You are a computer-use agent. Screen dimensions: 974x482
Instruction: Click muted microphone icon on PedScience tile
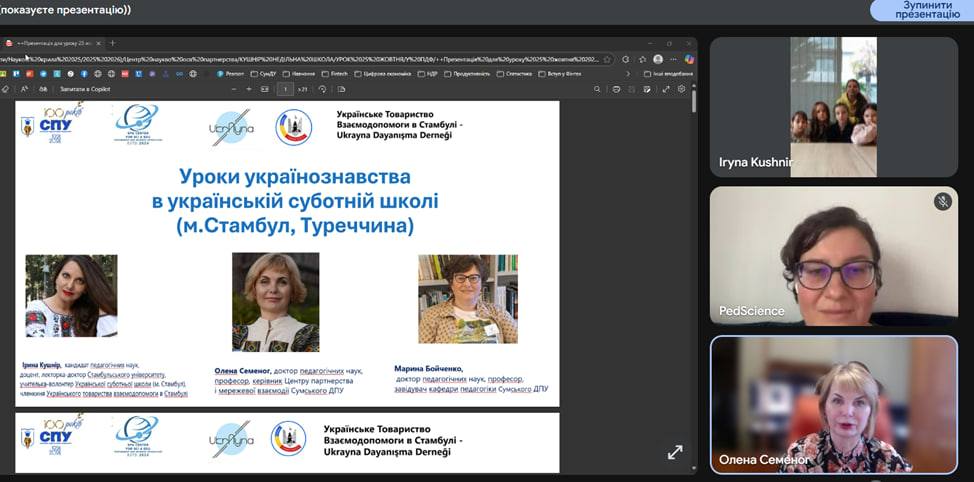tap(942, 202)
